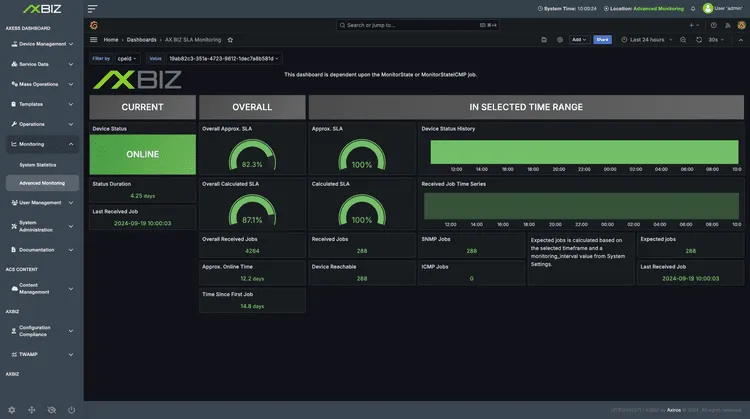Image resolution: width=750 pixels, height=419 pixels.
Task: Click the save dashboard icon
Action: click(x=545, y=40)
